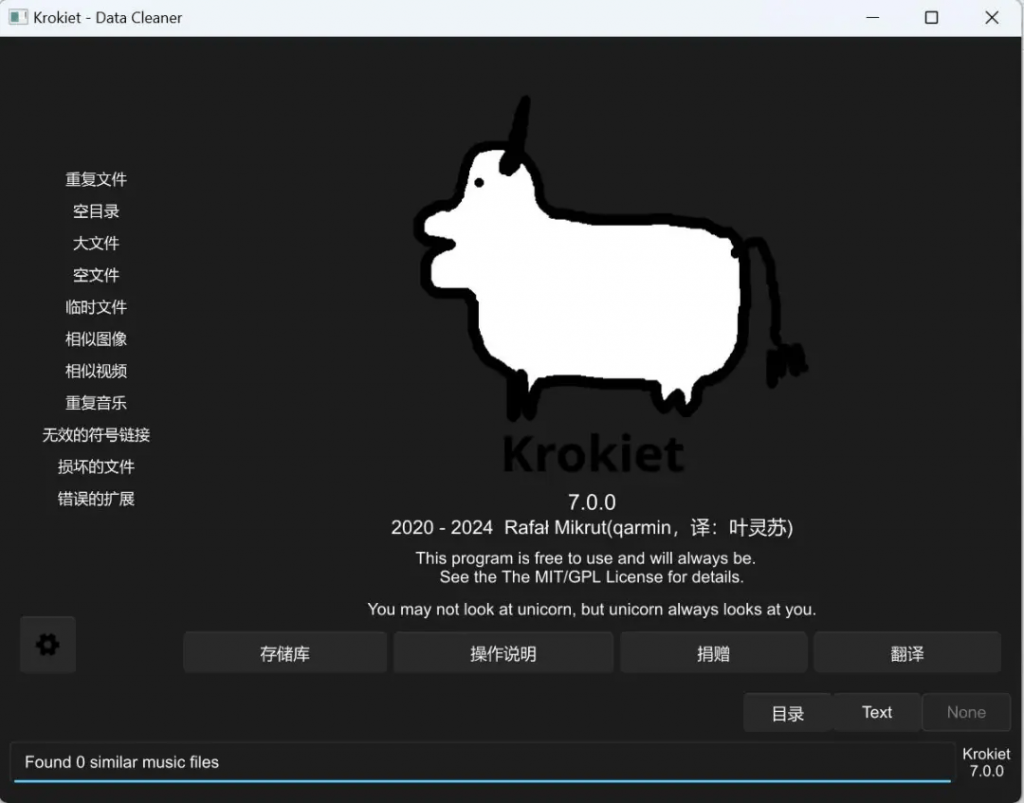This screenshot has width=1024, height=803.
Task: Open the 空目录 tool
Action: (x=96, y=212)
